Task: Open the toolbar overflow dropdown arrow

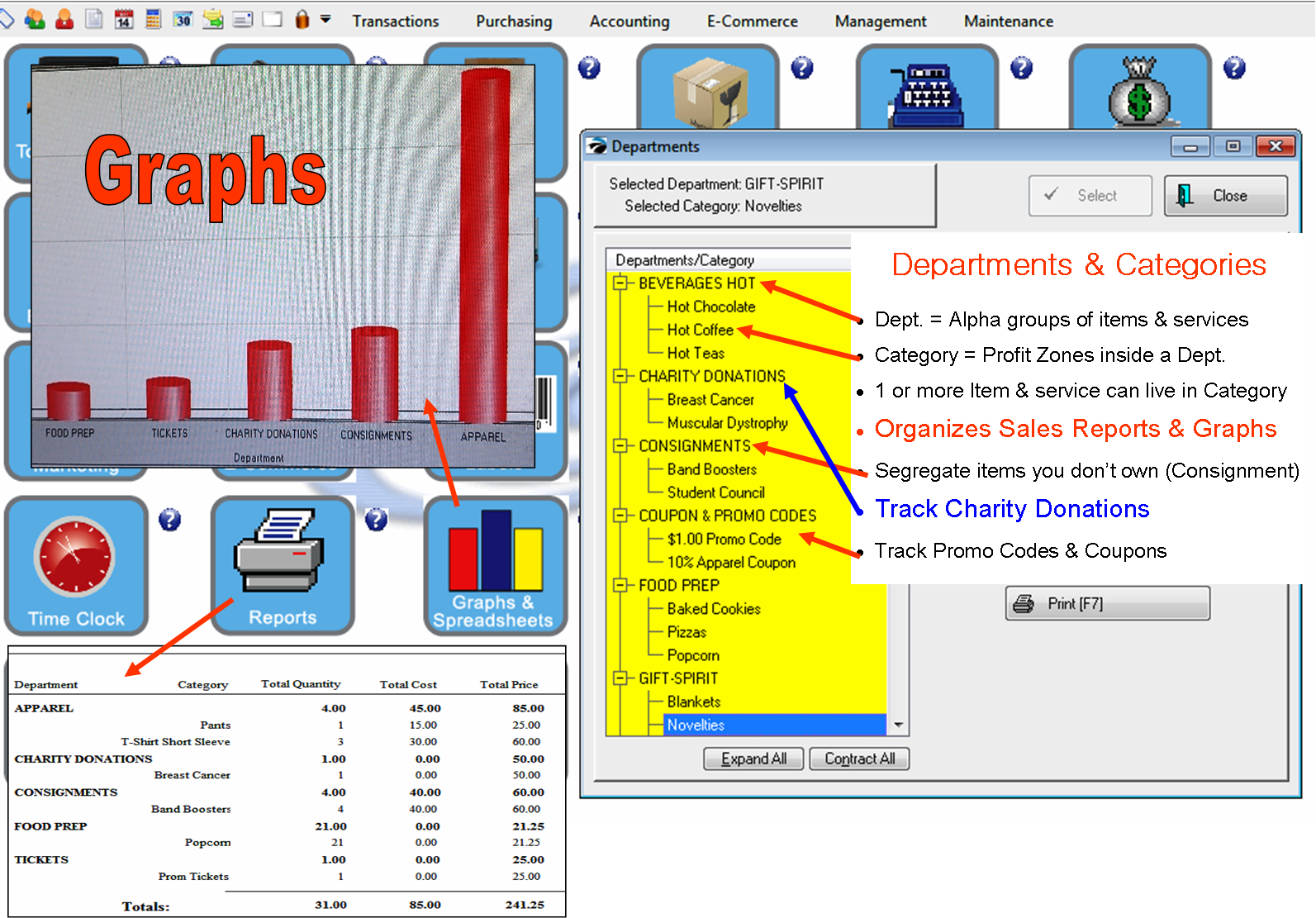Action: 325,18
